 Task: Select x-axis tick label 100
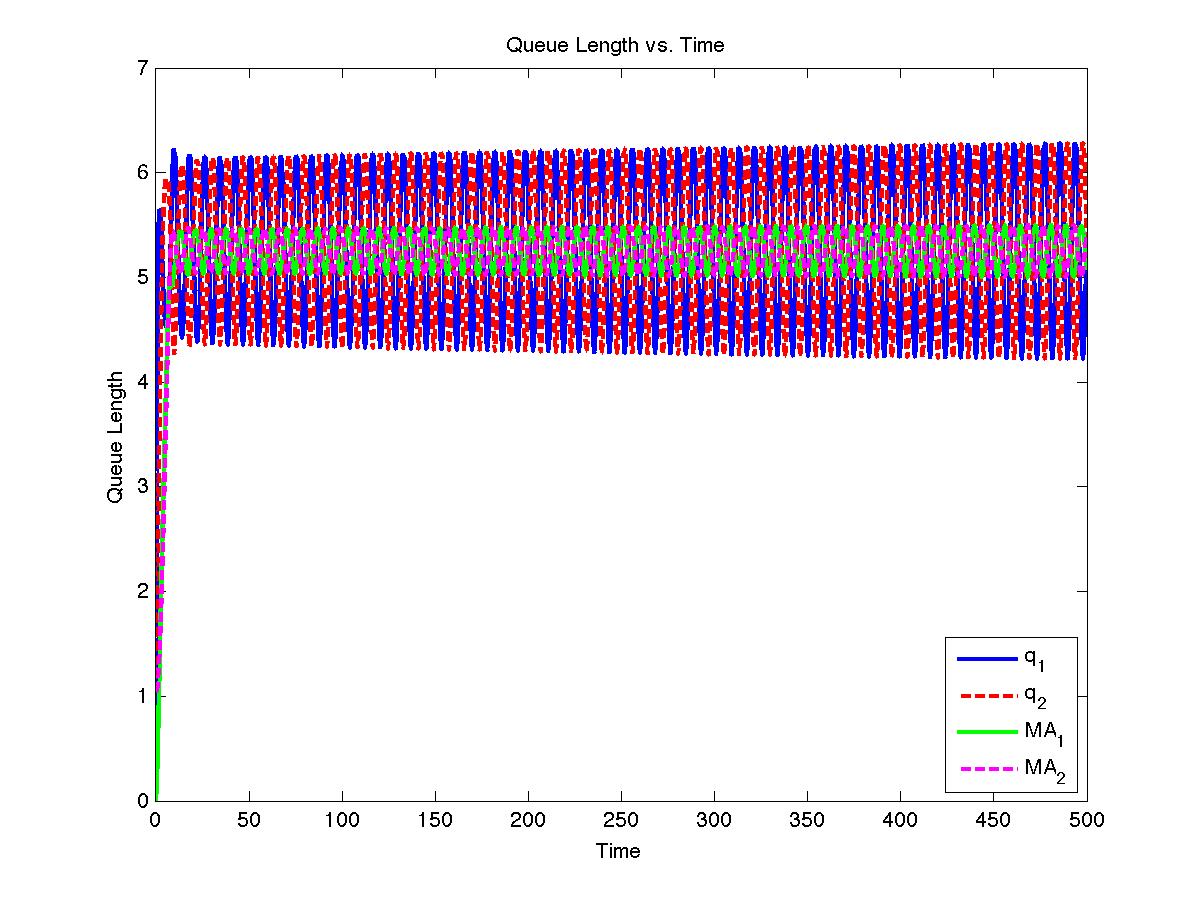(x=342, y=819)
